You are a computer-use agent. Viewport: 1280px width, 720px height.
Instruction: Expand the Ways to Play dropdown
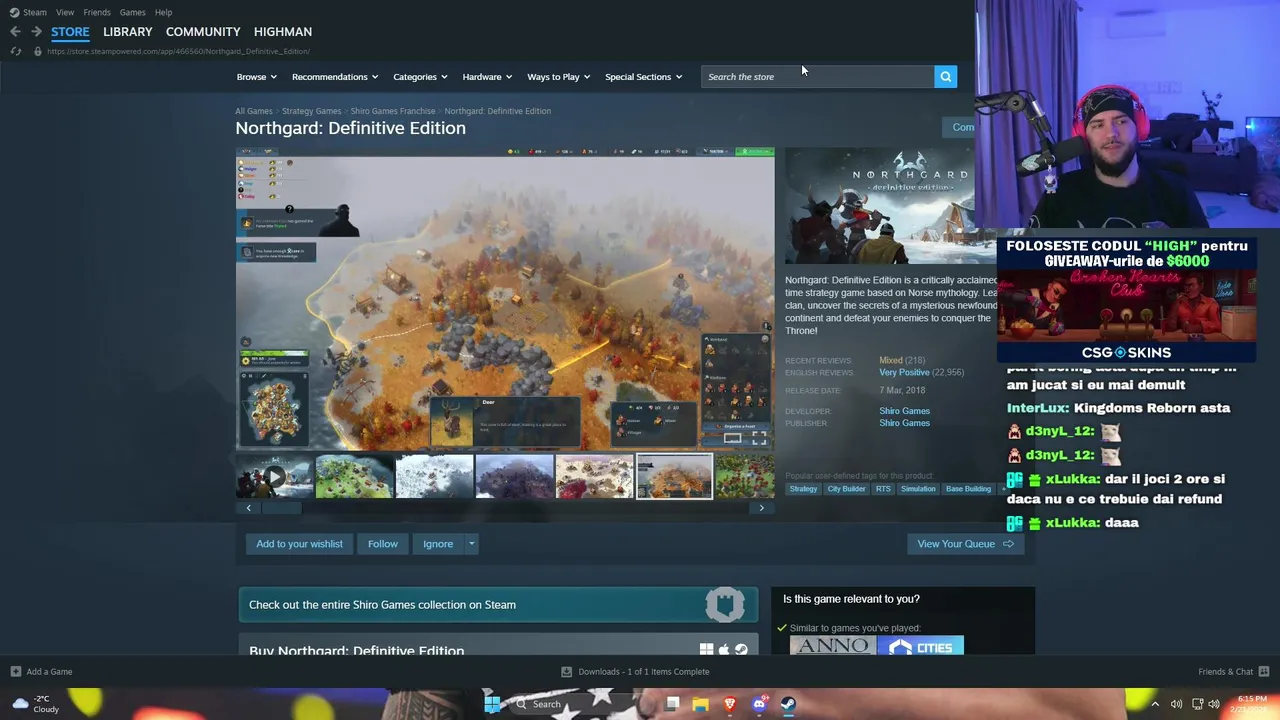[559, 77]
